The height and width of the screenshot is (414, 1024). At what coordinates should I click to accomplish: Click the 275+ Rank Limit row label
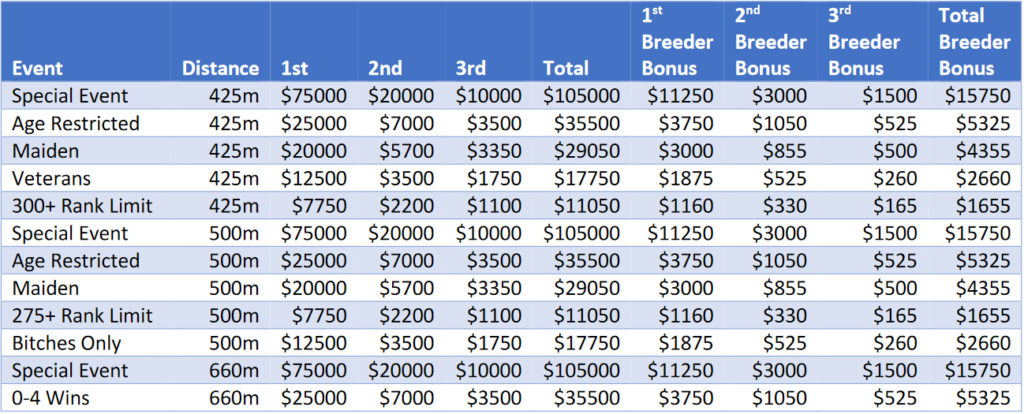pos(80,316)
